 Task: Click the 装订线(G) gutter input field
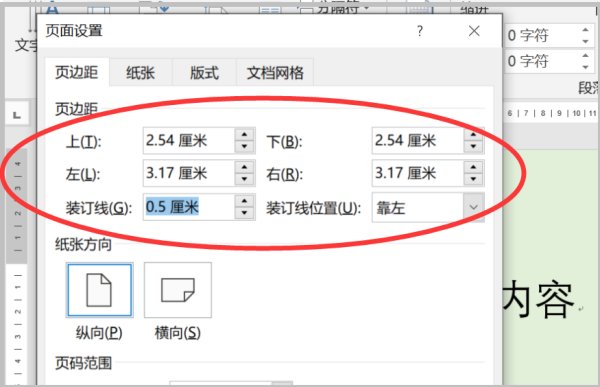coord(189,207)
